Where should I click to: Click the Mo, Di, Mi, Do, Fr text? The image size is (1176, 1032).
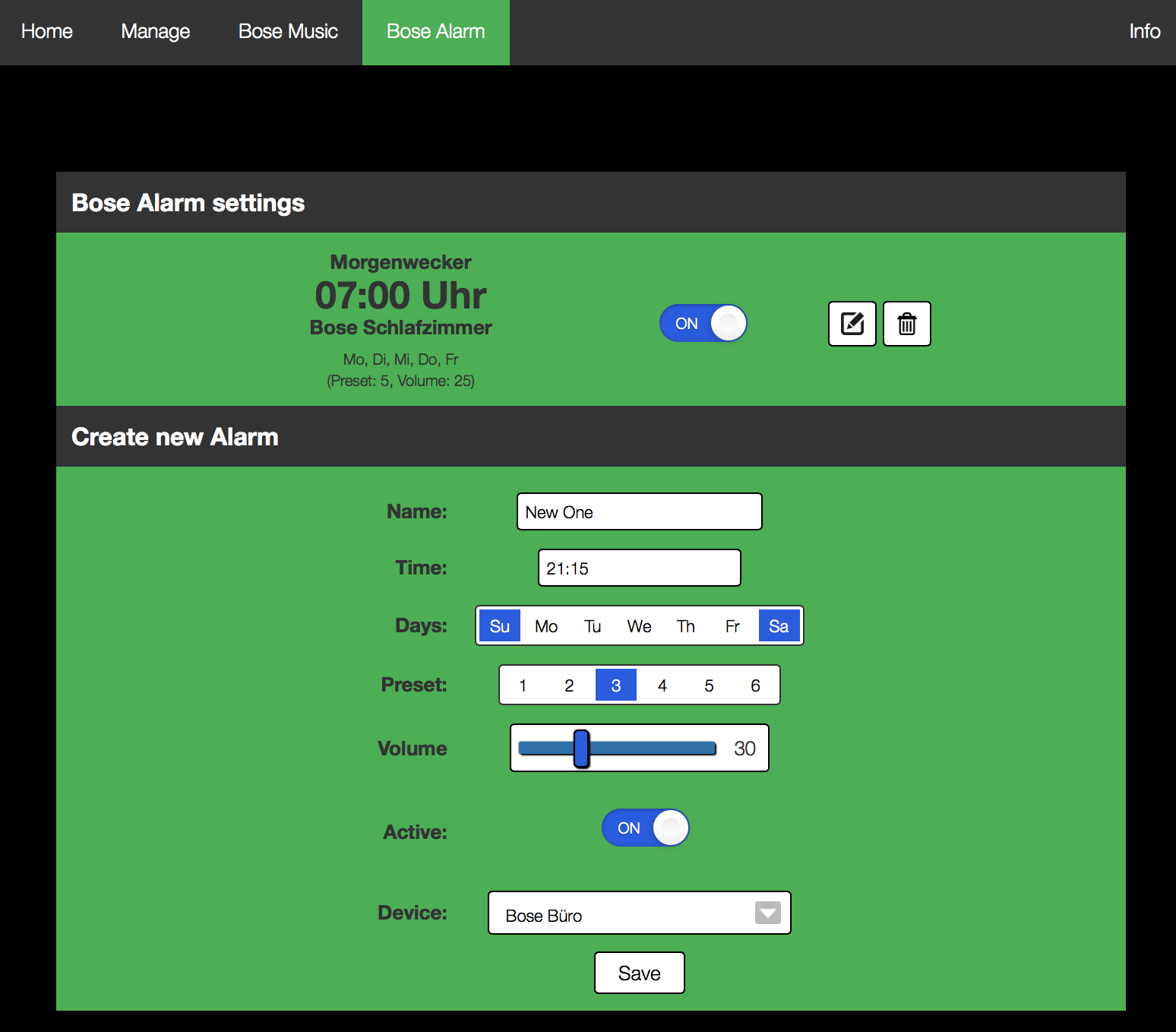click(x=400, y=359)
